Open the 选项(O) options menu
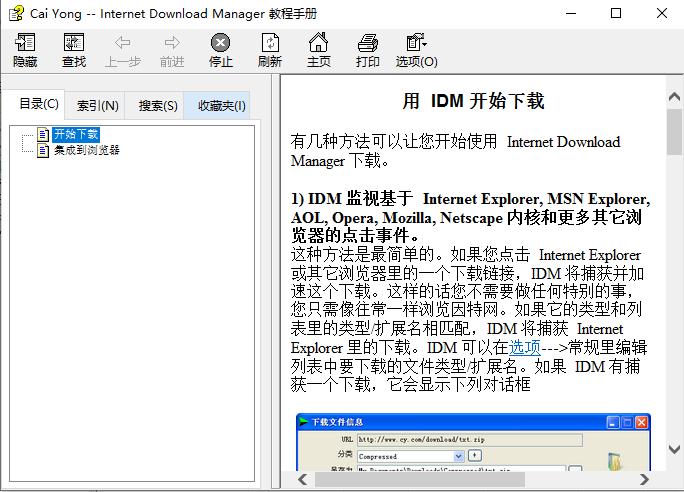The height and width of the screenshot is (492, 684). click(417, 50)
